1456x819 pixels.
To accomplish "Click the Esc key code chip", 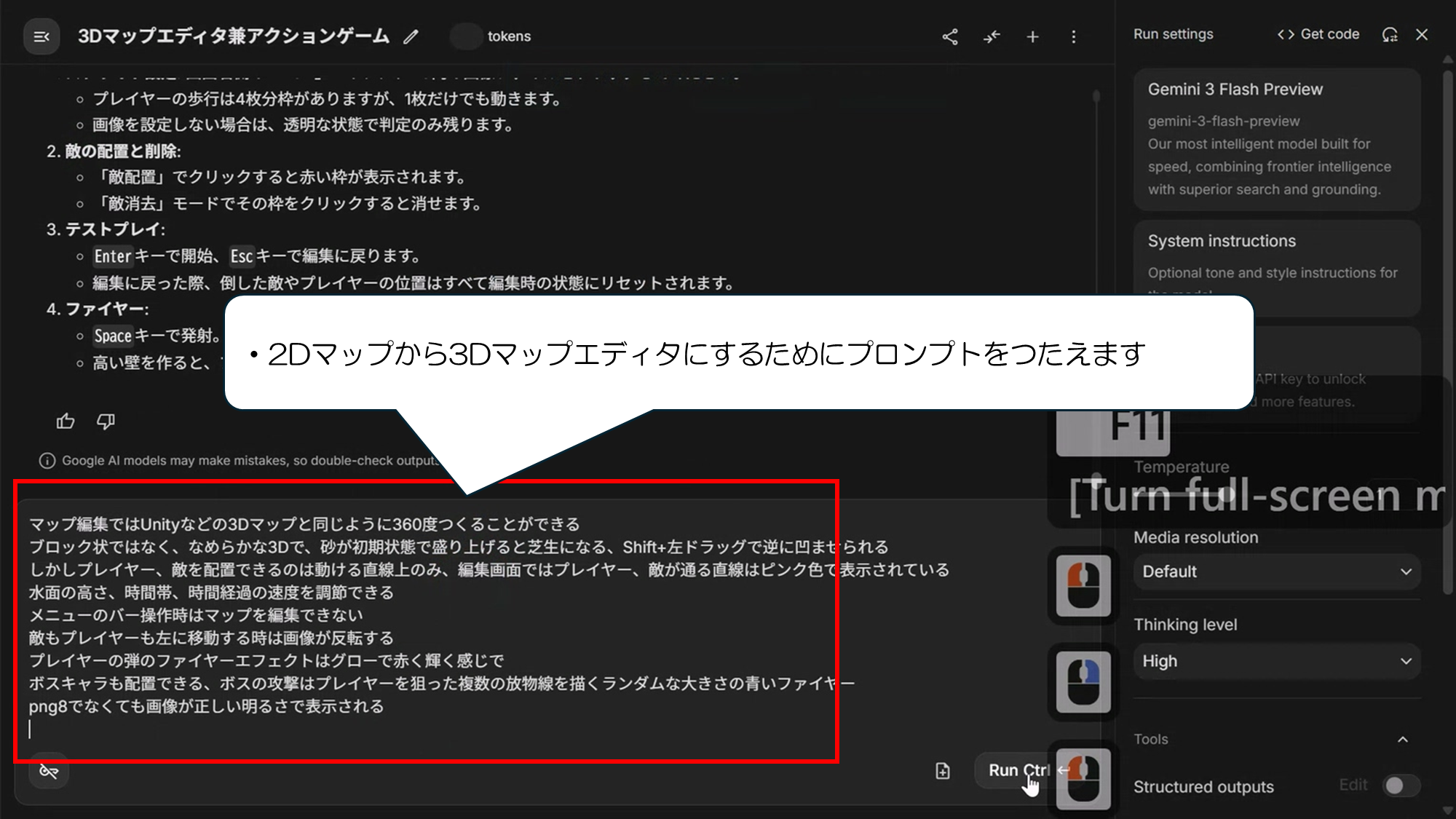I will (242, 256).
